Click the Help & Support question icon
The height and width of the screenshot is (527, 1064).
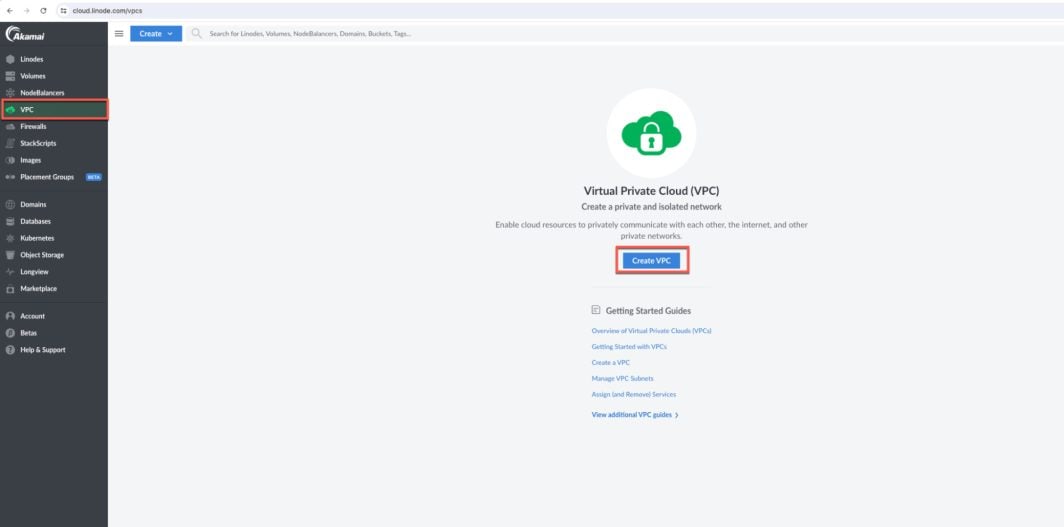(10, 350)
